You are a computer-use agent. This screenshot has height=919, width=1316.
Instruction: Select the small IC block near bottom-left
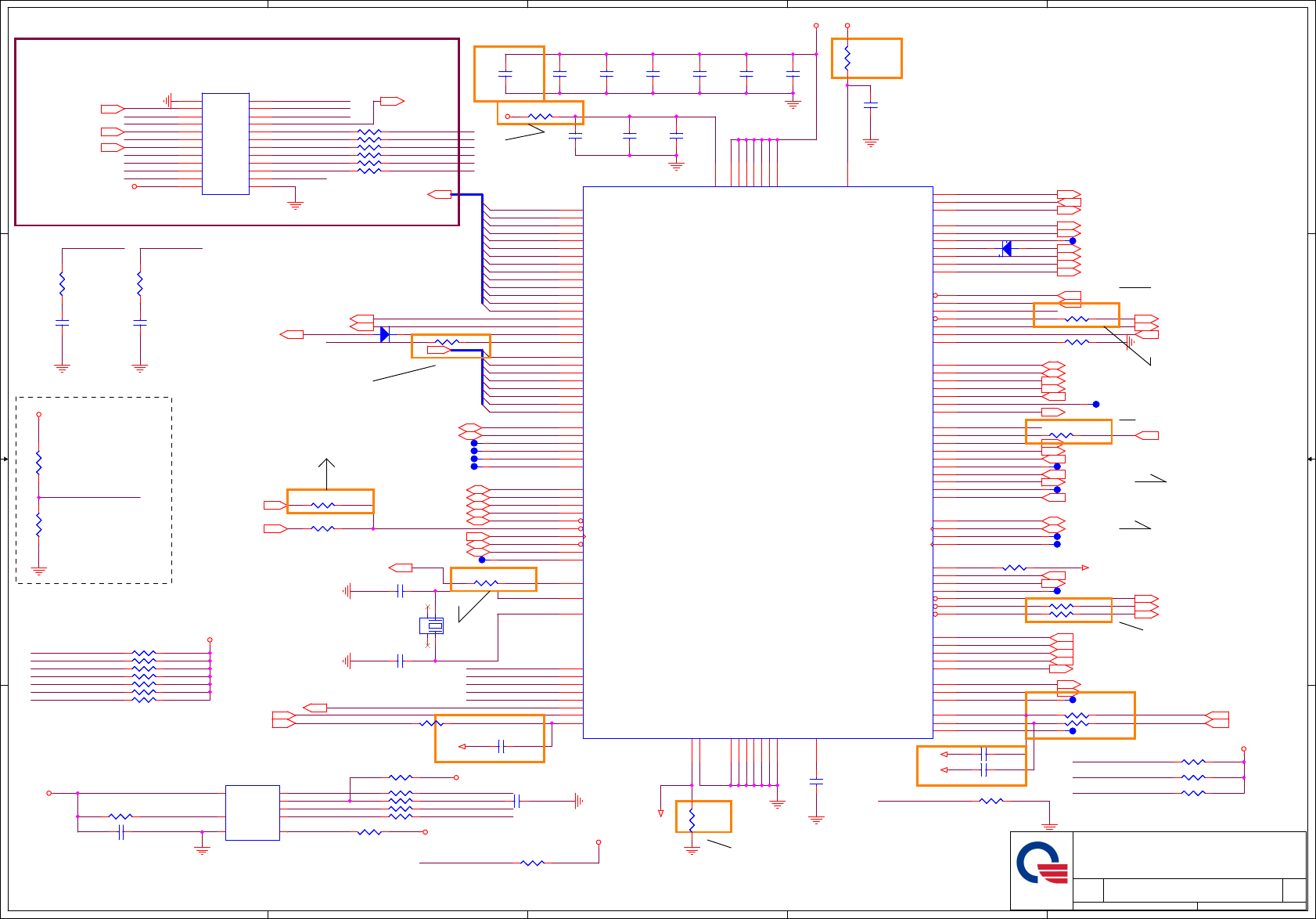point(253,813)
